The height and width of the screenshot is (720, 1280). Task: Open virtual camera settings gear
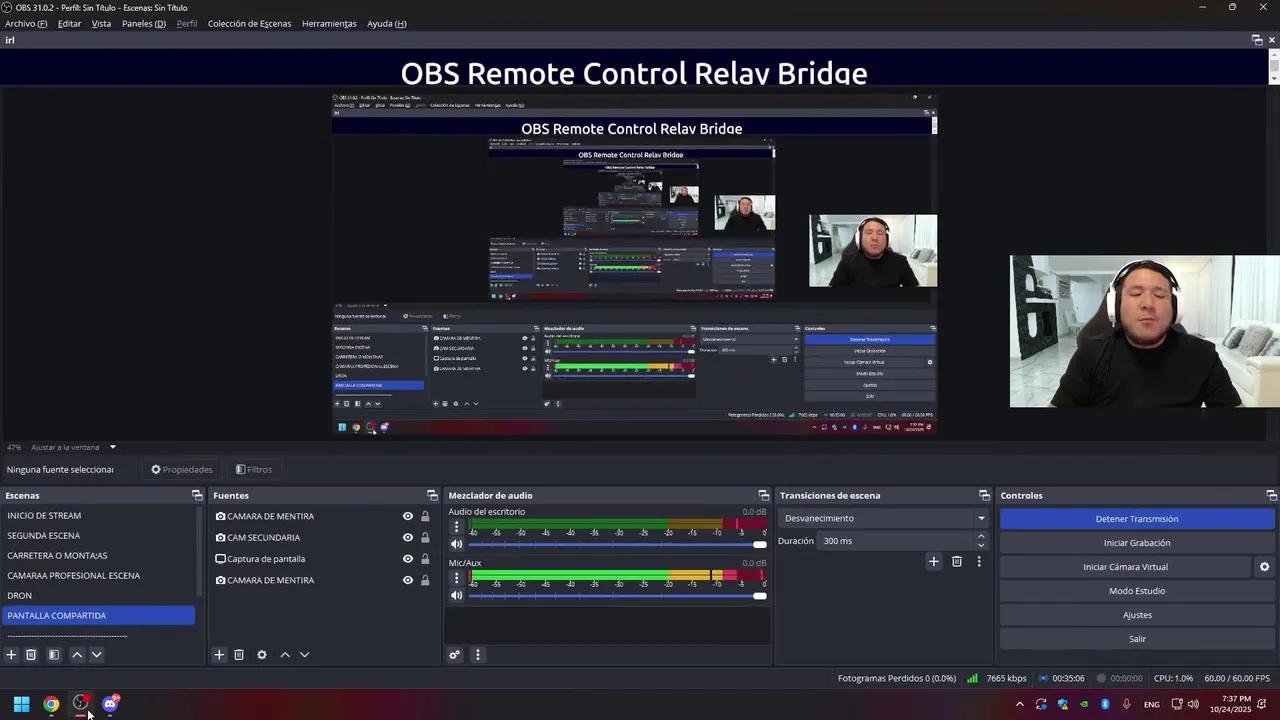1264,567
